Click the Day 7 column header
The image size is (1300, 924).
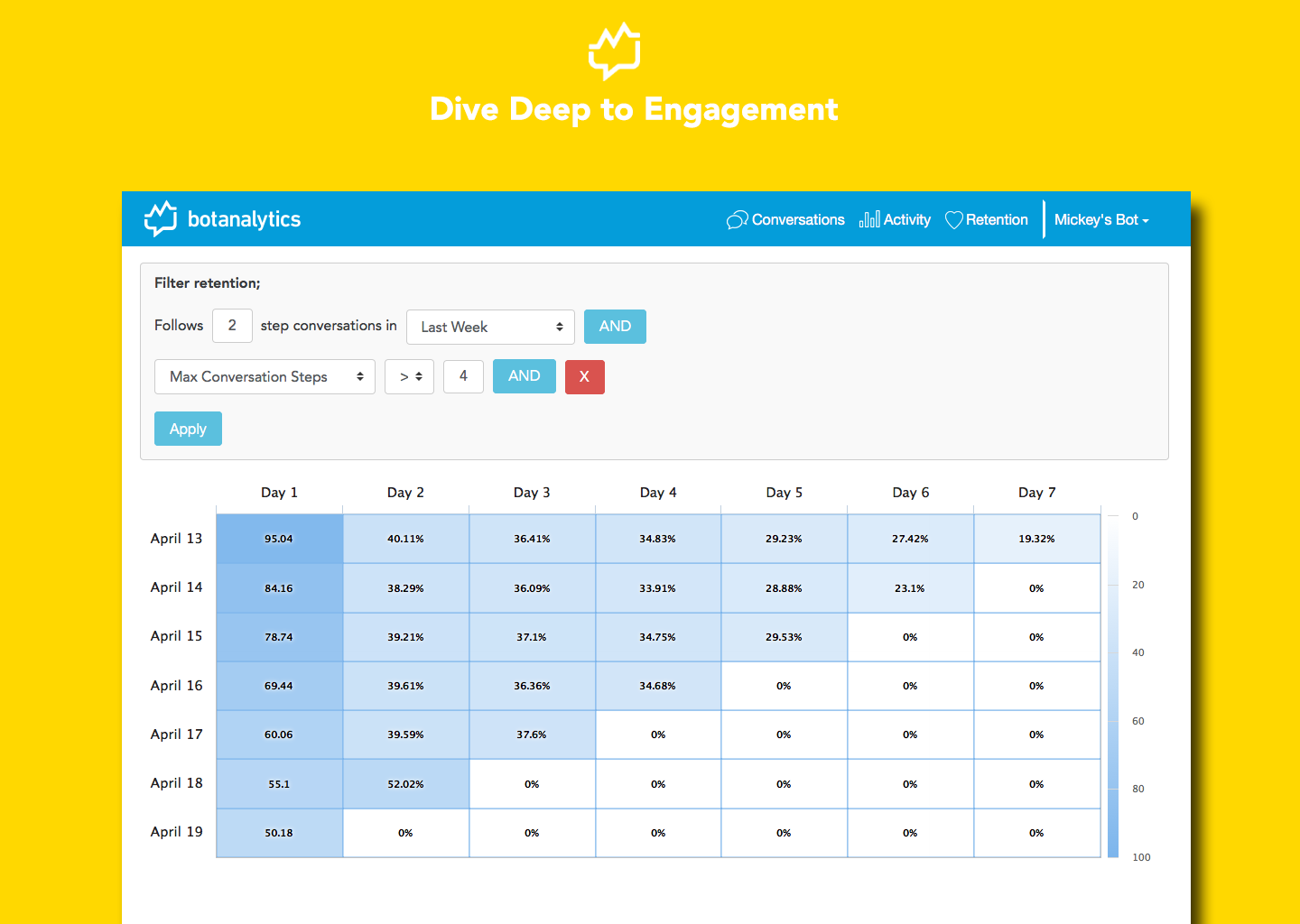1036,493
